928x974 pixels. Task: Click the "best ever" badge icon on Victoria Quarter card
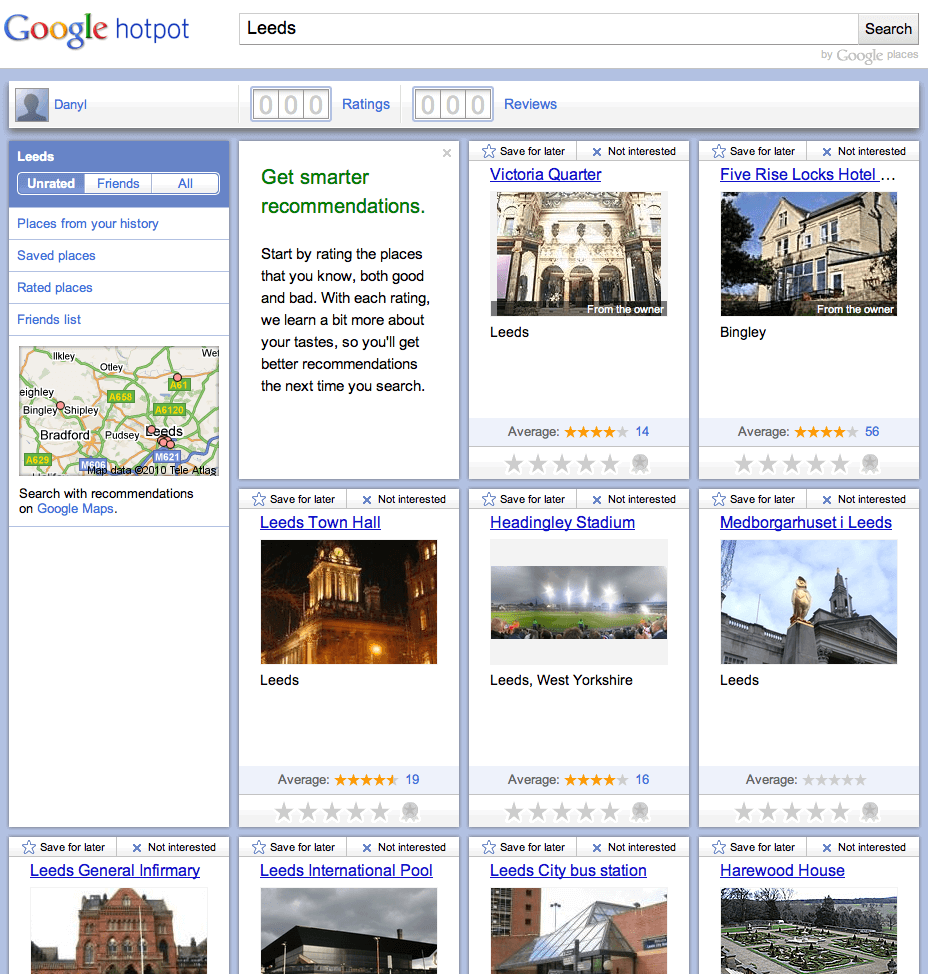pos(640,464)
